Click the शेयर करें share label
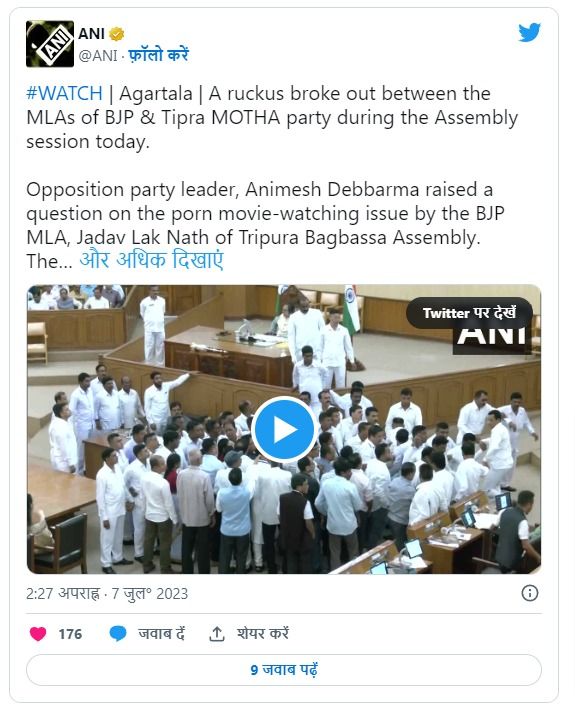This screenshot has height=709, width=575. [263, 633]
